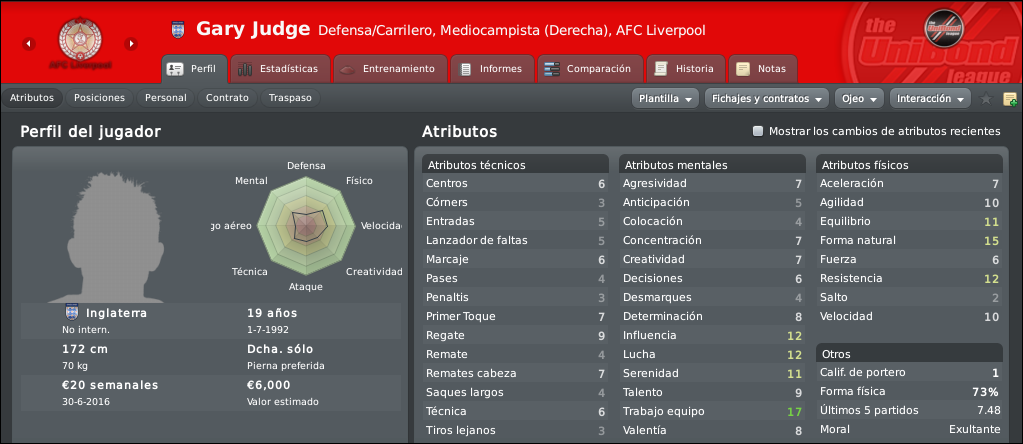Click the next player arrow icon
This screenshot has height=444, width=1023.
click(131, 44)
